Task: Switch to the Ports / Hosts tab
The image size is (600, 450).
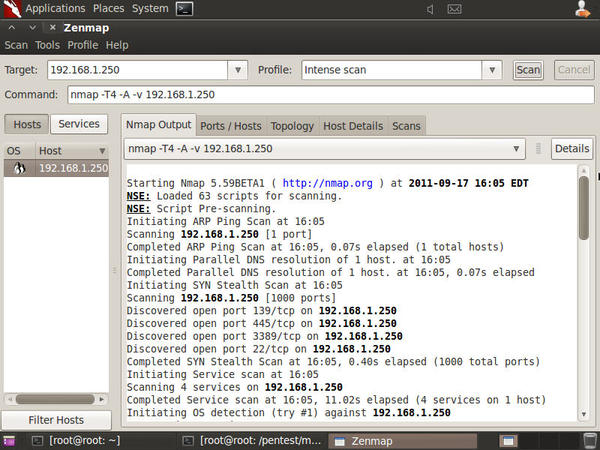Action: 231,126
